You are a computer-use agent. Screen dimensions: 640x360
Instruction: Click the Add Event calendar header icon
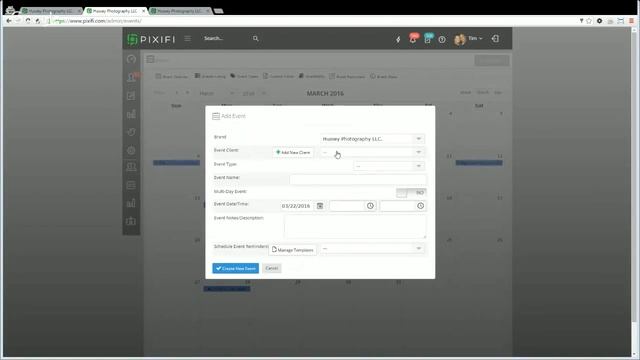coord(216,116)
